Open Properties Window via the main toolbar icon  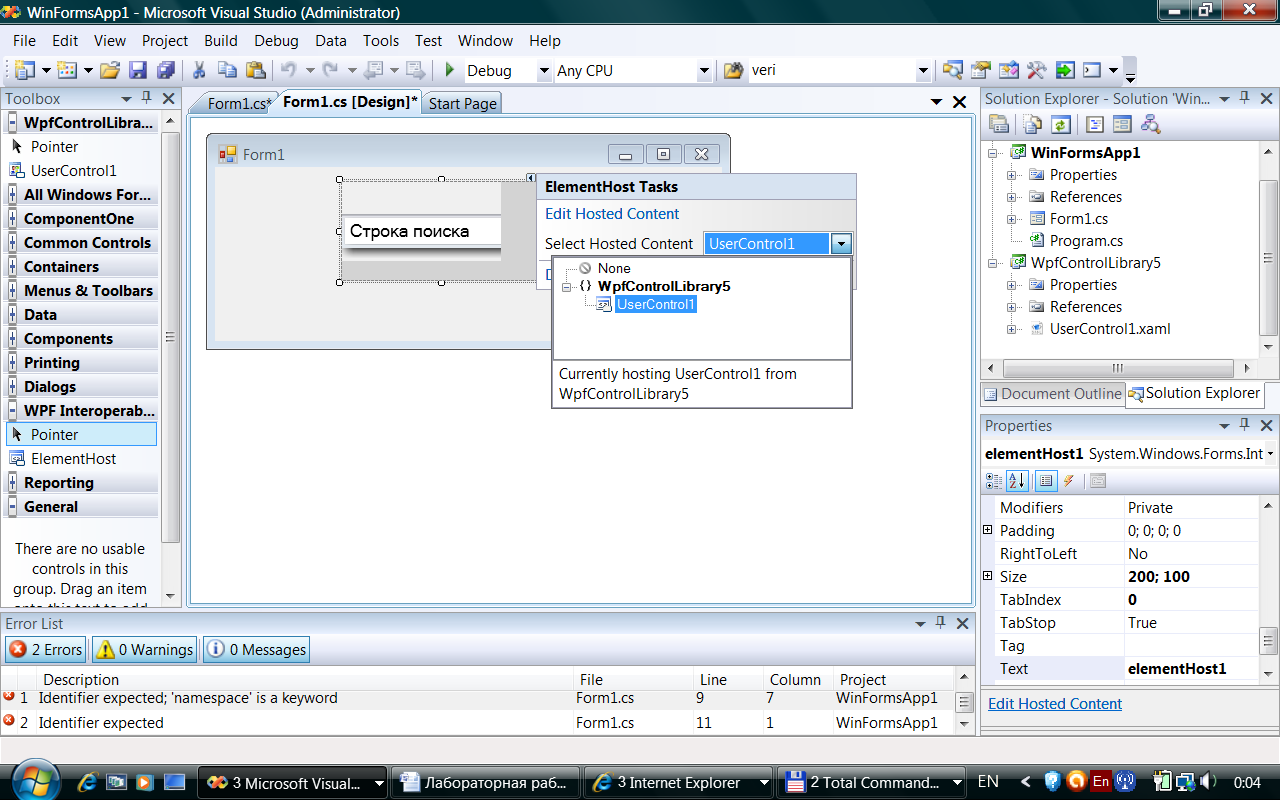click(980, 70)
